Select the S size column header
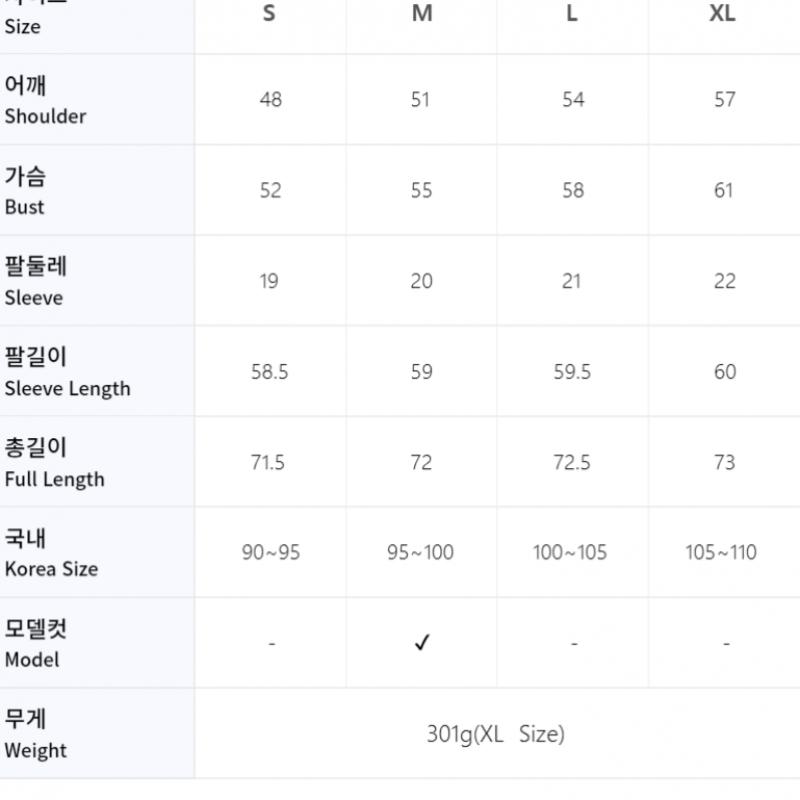This screenshot has height=800, width=800. (269, 14)
